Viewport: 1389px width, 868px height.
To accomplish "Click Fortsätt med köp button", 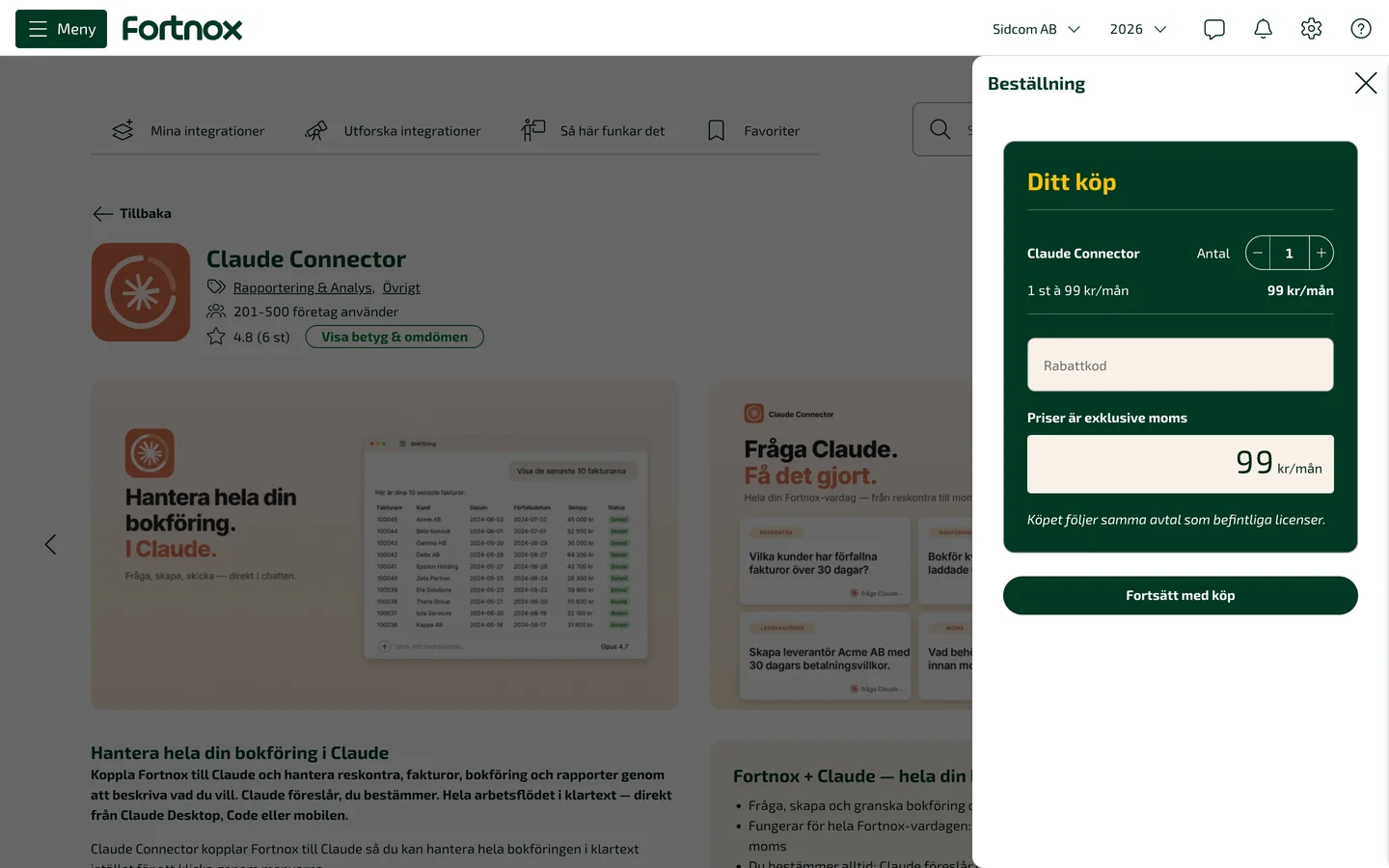I will (x=1181, y=595).
